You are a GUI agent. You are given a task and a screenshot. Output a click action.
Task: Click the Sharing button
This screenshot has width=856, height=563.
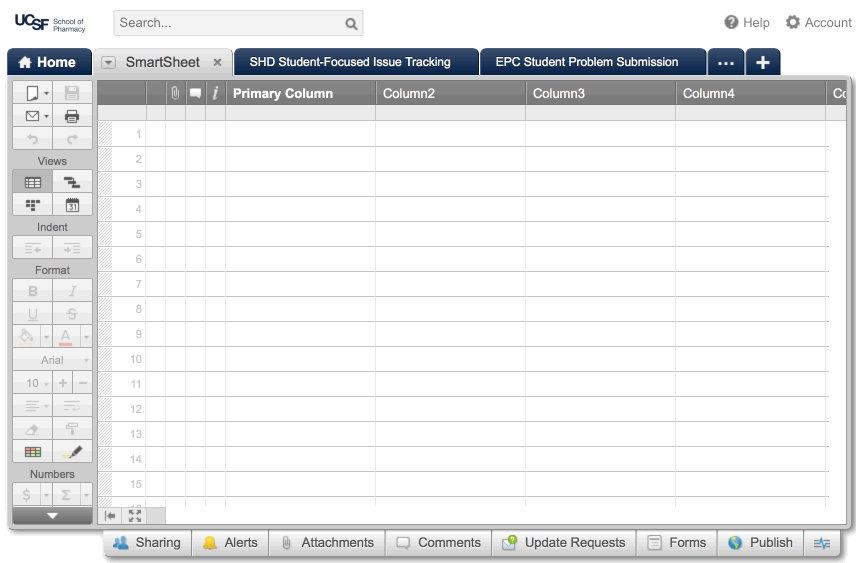[x=147, y=543]
